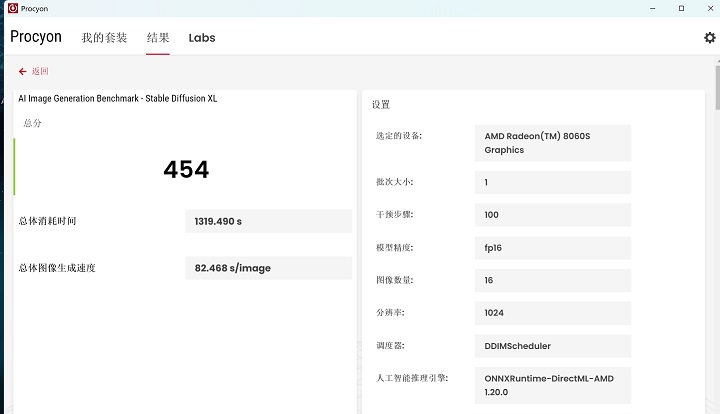Image resolution: width=720 pixels, height=414 pixels.
Task: Click the 1319.490 s total time value
Action: tap(269, 221)
